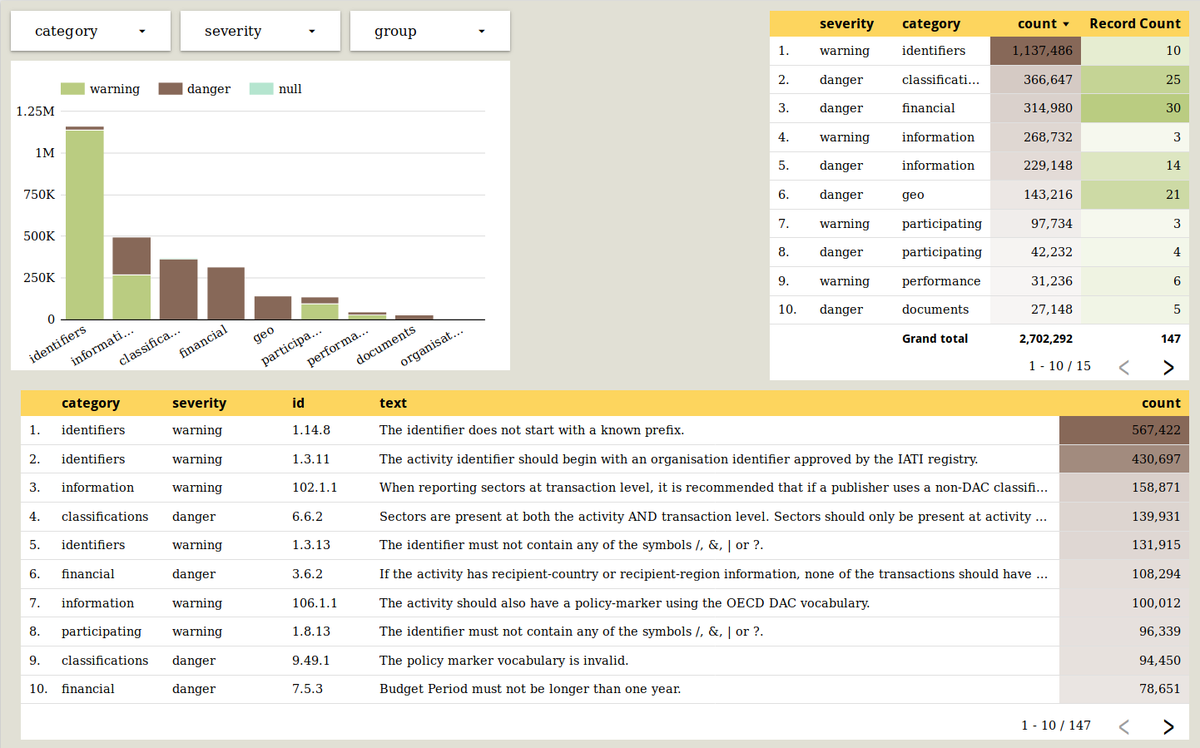1200x748 pixels.
Task: Click Record Count value 21
Action: point(1135,195)
